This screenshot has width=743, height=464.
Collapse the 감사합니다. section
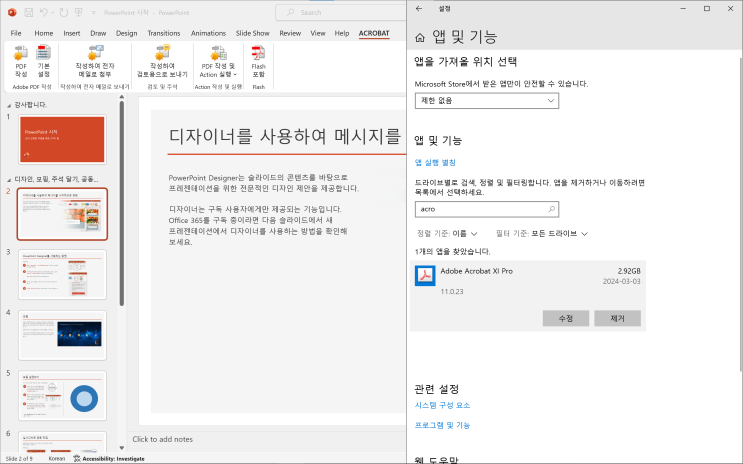9,105
